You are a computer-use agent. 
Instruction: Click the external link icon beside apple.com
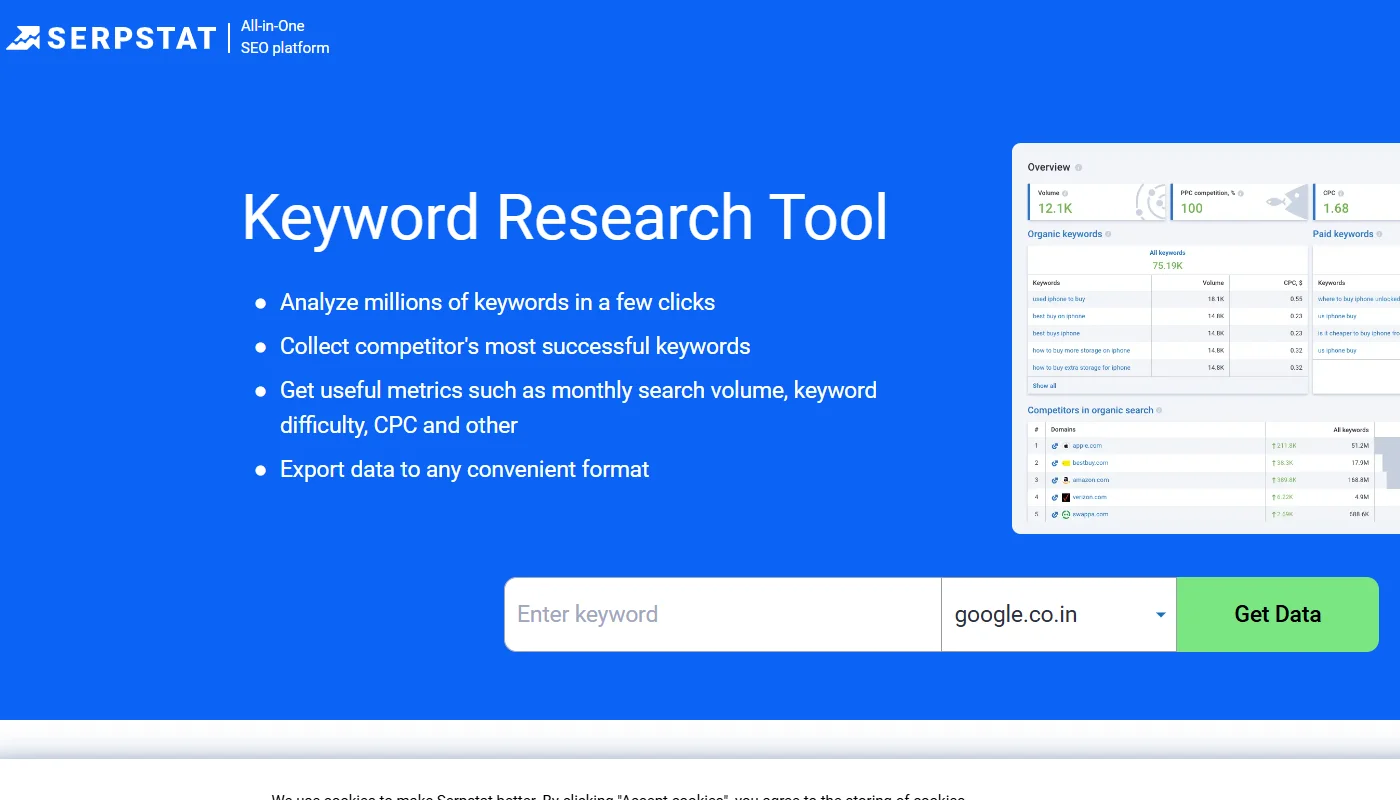click(1055, 445)
